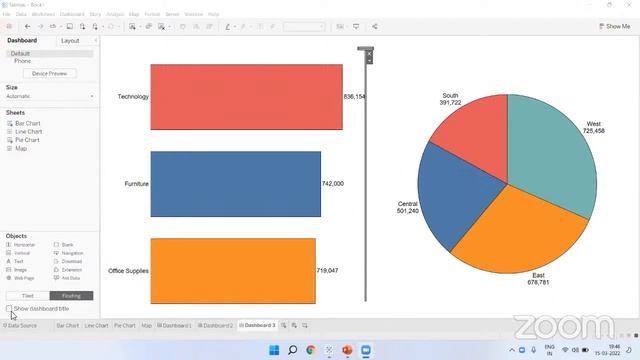
Task: Select Line Chart in Sheets list
Action: point(24,131)
